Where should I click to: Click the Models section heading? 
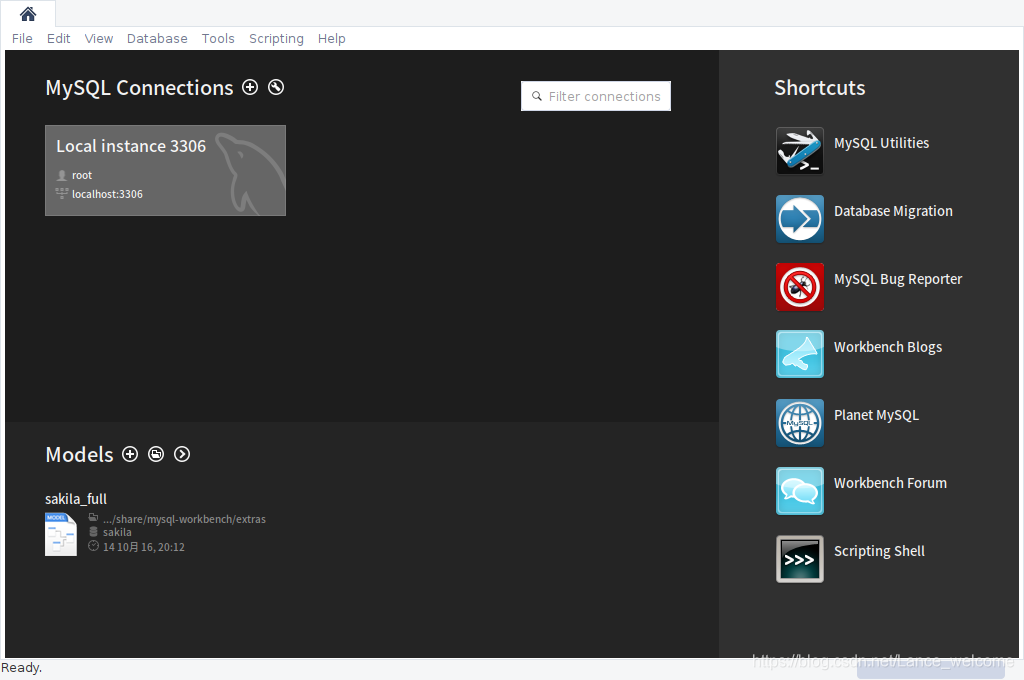coord(79,455)
